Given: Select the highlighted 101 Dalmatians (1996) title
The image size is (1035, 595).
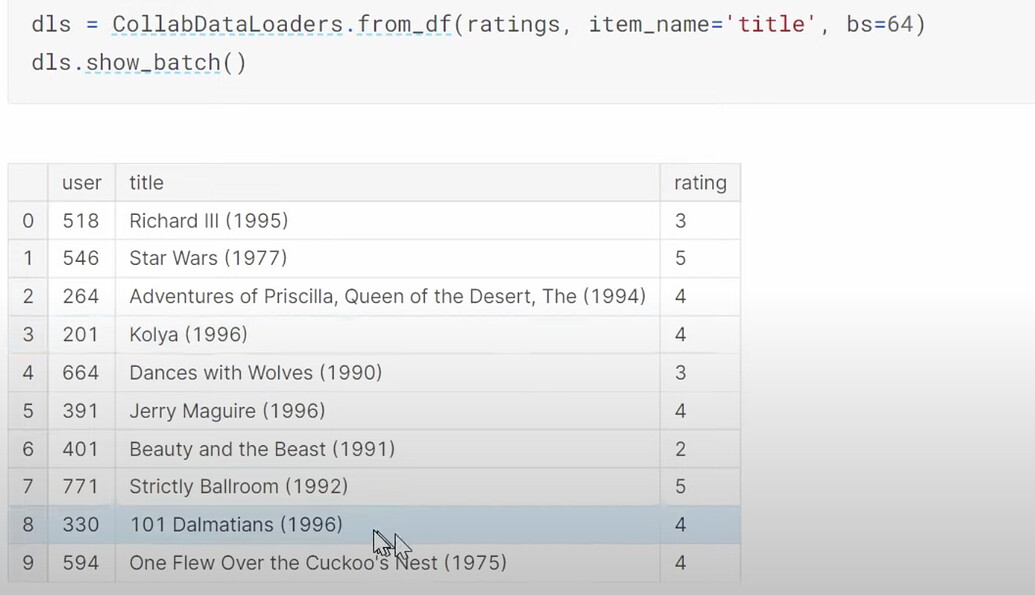Looking at the screenshot, I should pyautogui.click(x=235, y=525).
